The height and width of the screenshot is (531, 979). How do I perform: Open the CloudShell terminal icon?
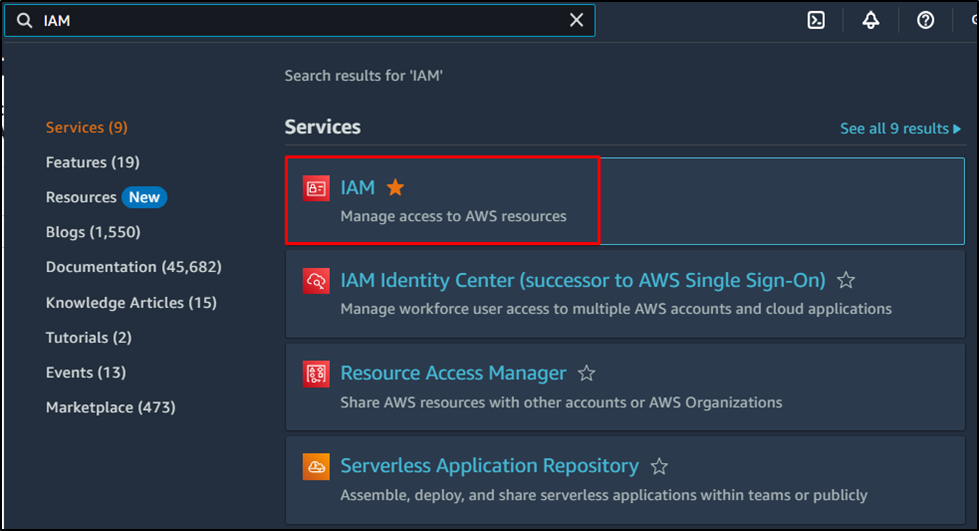(816, 20)
